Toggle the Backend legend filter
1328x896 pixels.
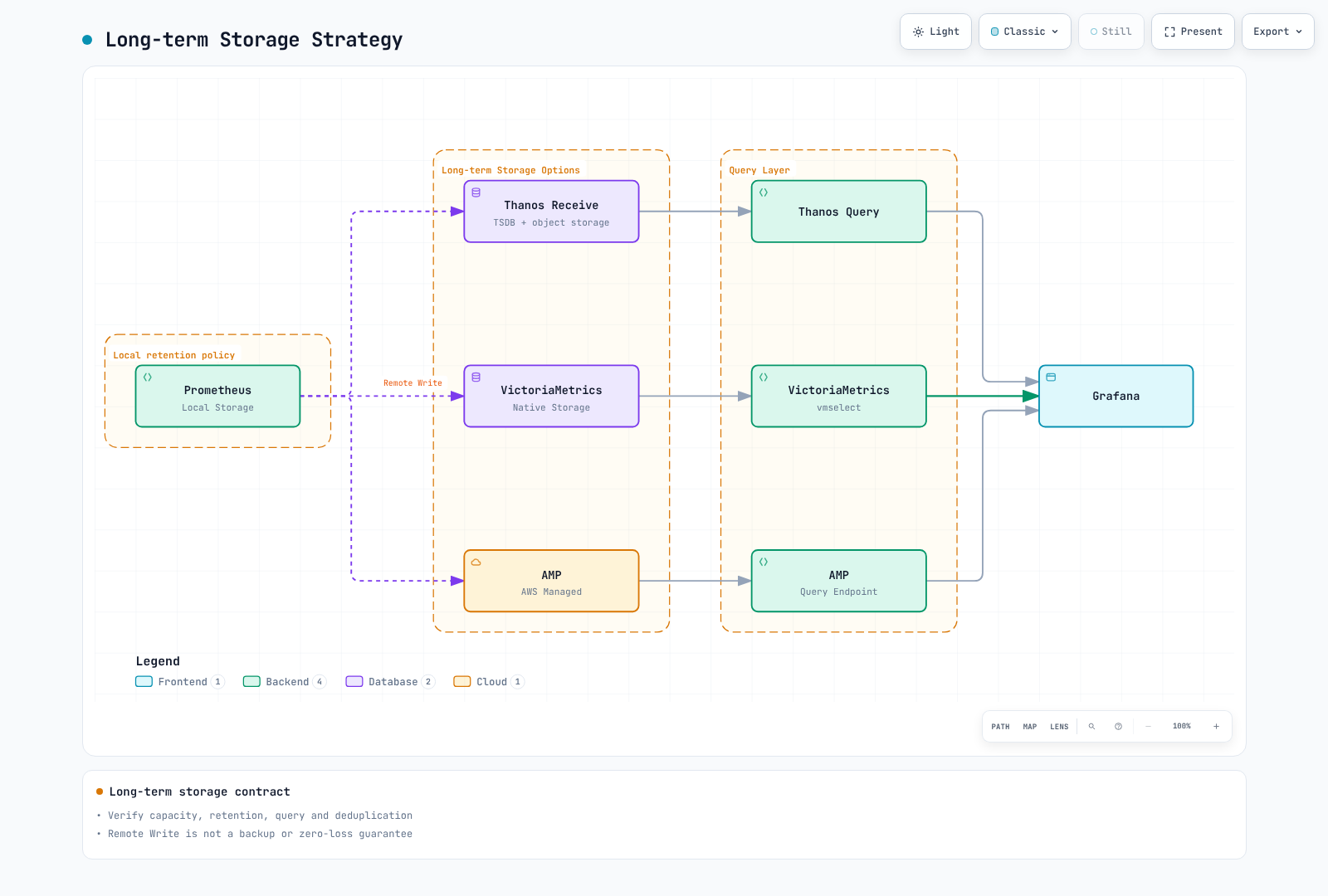tap(285, 682)
